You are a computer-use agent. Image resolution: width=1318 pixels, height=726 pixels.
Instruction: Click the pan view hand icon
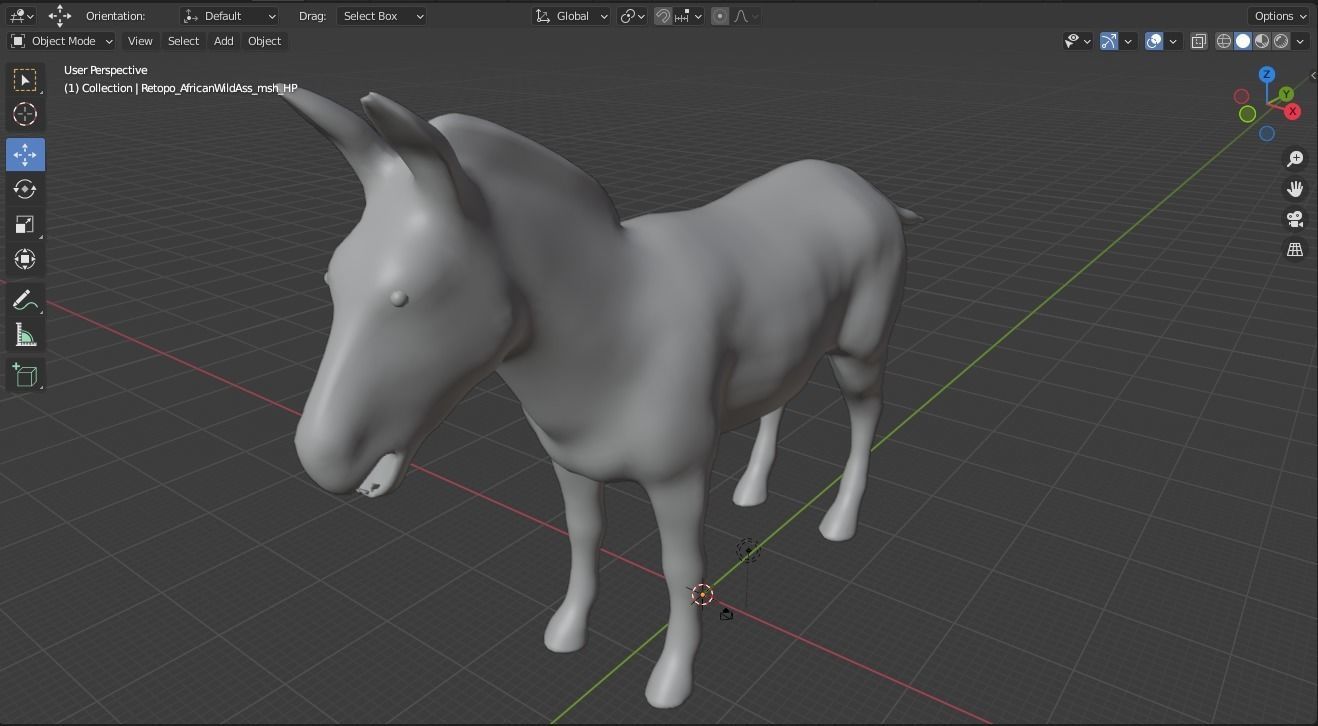point(1295,189)
